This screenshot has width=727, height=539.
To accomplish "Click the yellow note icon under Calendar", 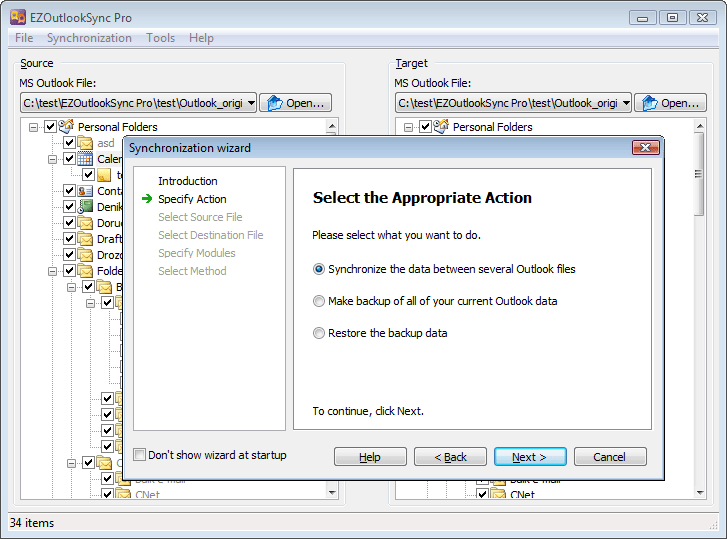I will pos(104,175).
